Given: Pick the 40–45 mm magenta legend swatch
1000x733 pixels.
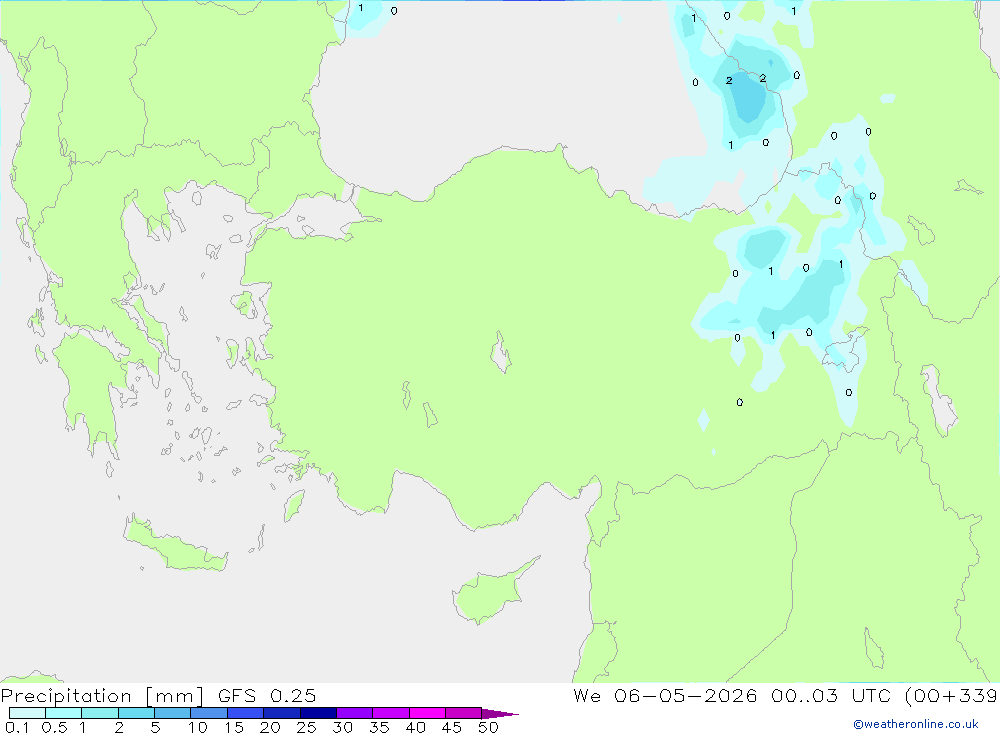Looking at the screenshot, I should (x=427, y=713).
